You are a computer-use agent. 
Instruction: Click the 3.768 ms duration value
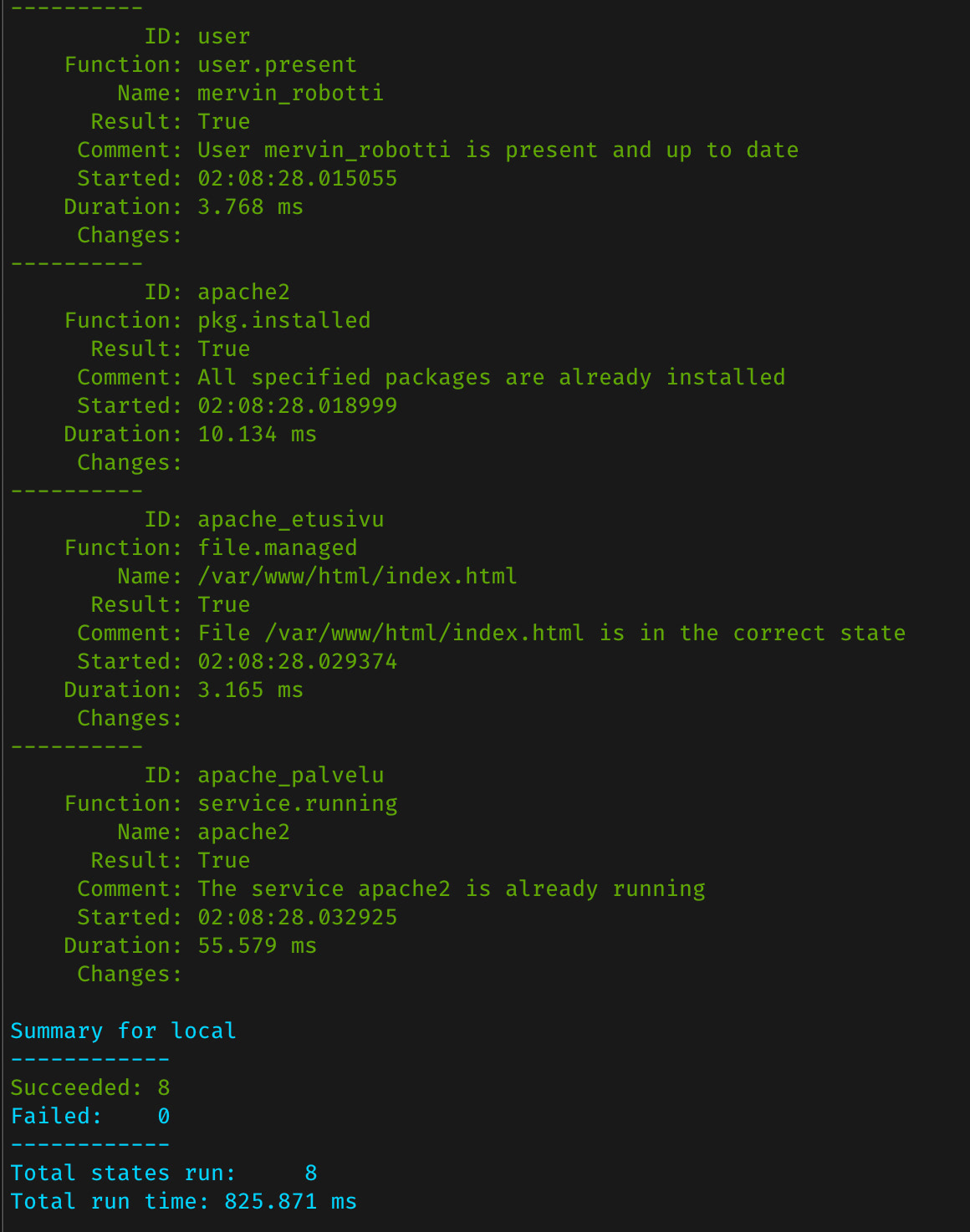(x=250, y=207)
